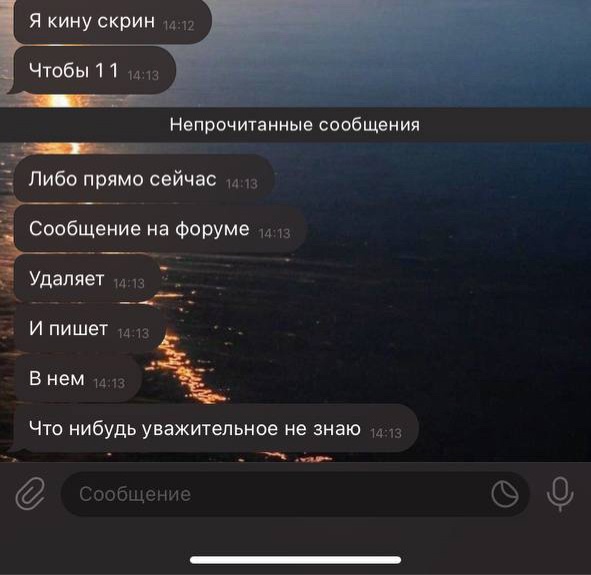
Task: Tap the paperclip attachment icon
Action: tap(31, 493)
